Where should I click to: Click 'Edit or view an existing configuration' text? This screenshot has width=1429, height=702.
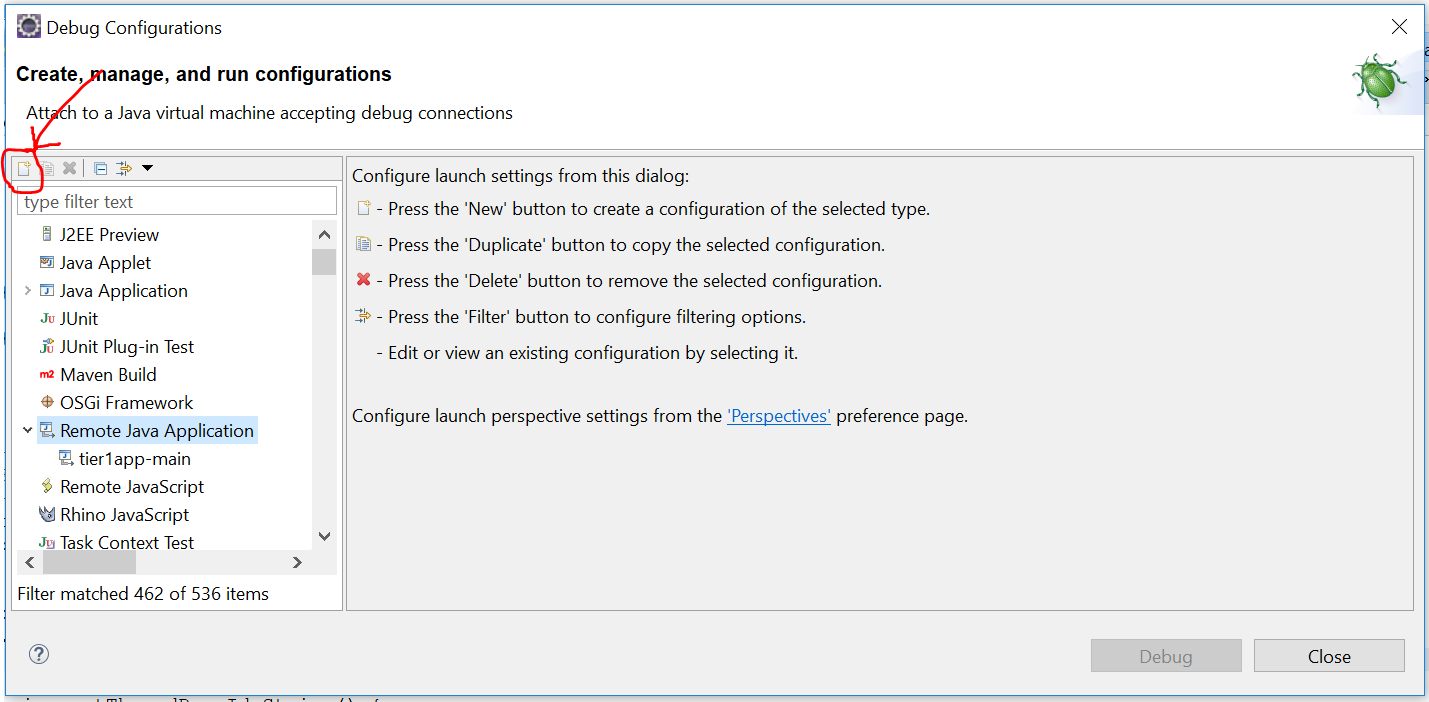tap(593, 353)
